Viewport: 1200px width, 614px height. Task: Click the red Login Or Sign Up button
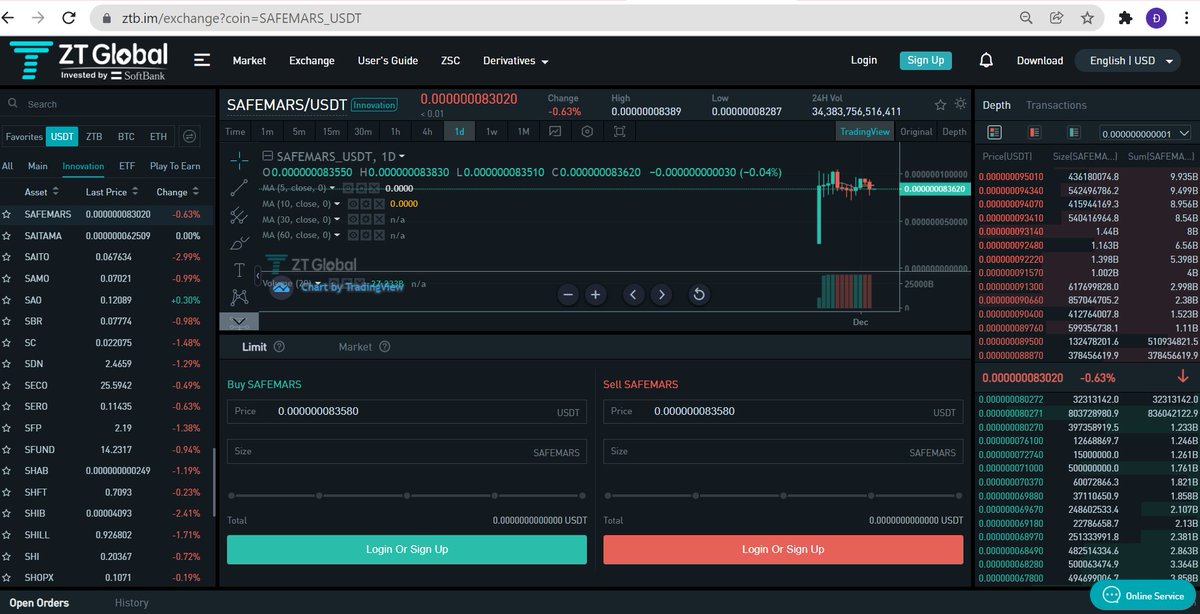point(783,549)
